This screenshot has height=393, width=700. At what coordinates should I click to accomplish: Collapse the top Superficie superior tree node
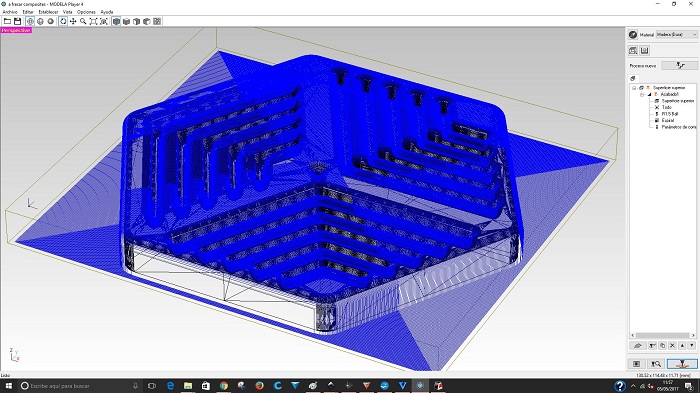pyautogui.click(x=634, y=88)
